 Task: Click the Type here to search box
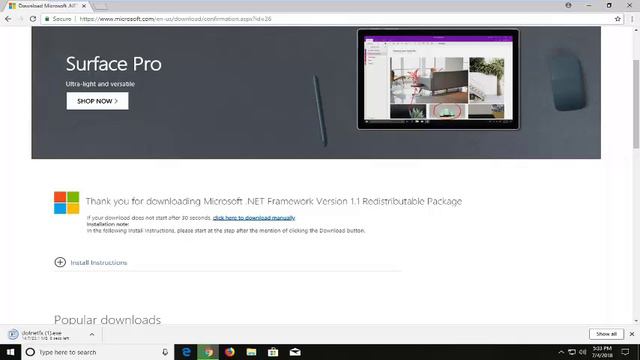pyautogui.click(x=98, y=352)
